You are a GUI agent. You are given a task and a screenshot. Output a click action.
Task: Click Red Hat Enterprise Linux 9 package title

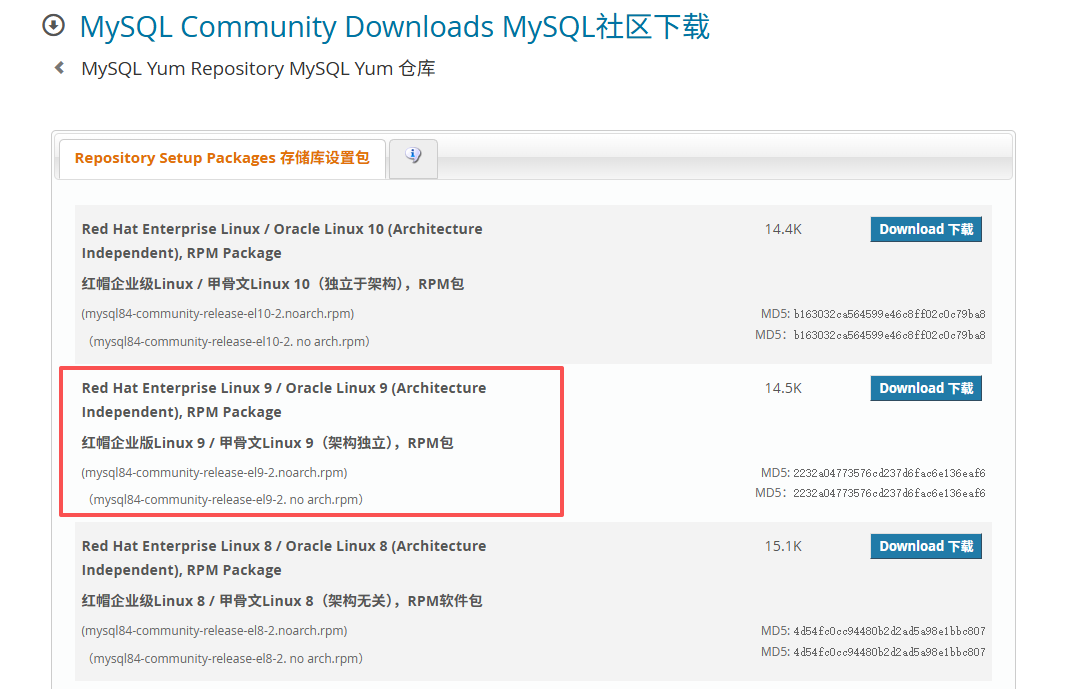tap(284, 400)
